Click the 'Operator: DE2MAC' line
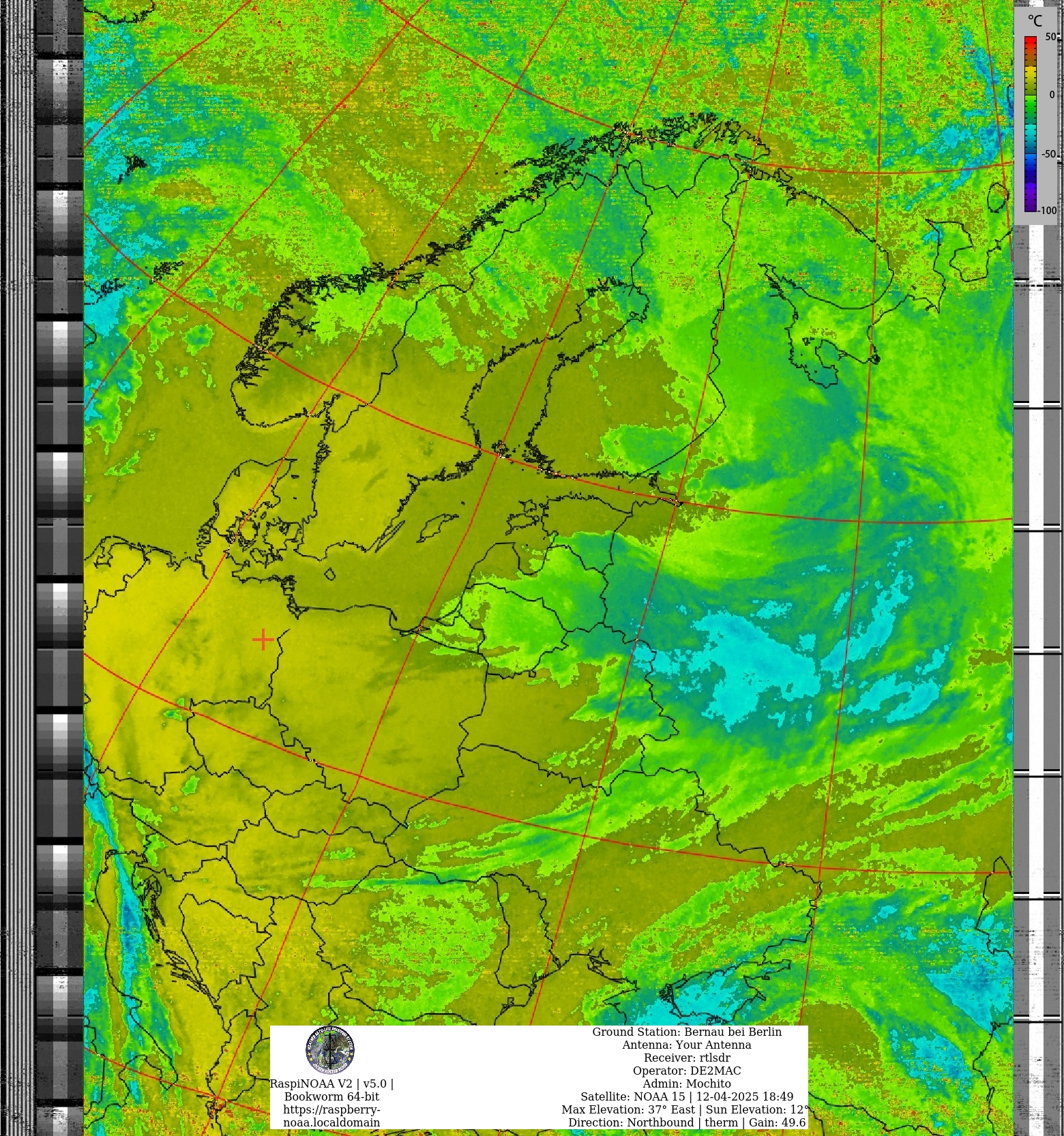1064x1136 pixels. 687,1071
